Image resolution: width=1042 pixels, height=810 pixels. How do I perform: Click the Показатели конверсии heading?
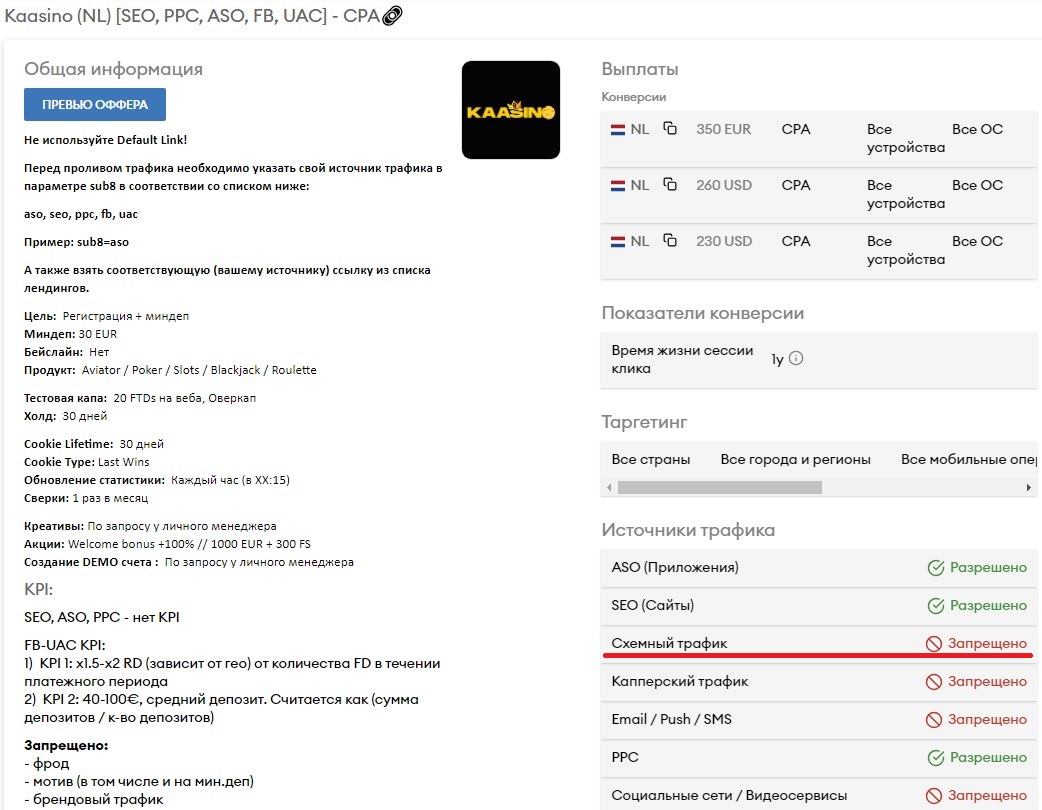(x=702, y=313)
